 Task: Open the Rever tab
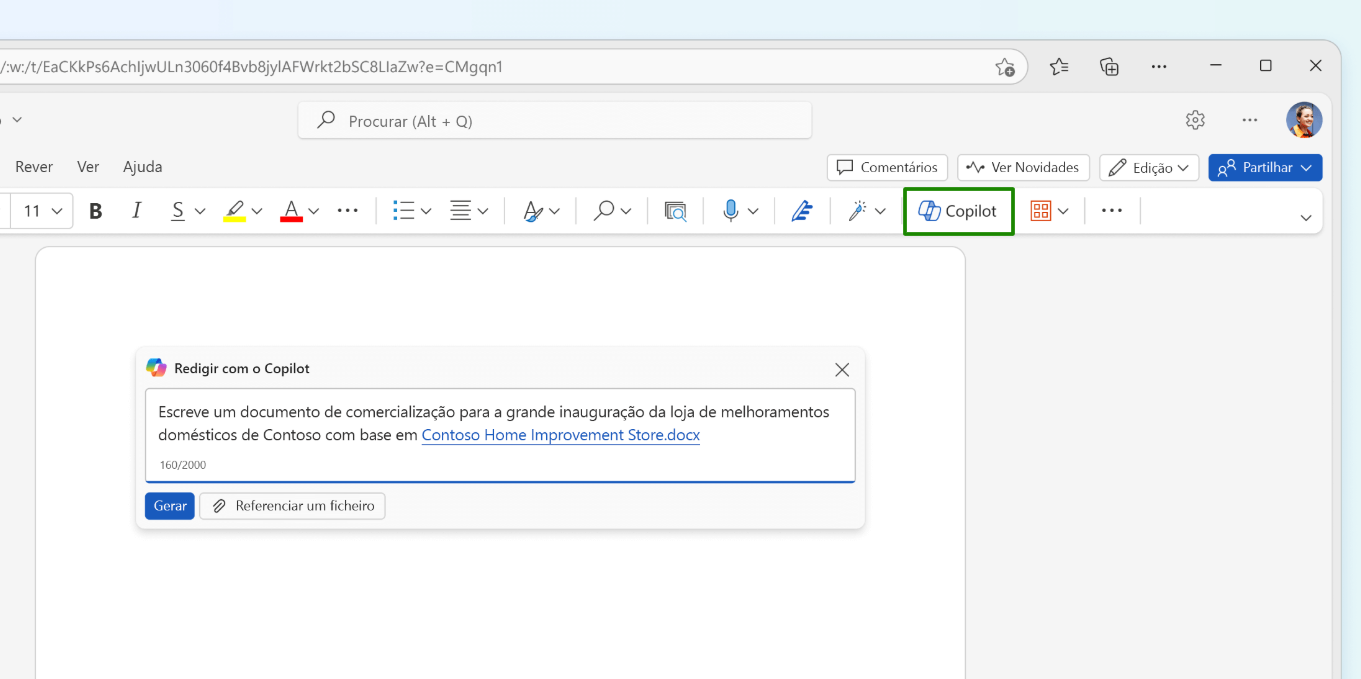[34, 167]
